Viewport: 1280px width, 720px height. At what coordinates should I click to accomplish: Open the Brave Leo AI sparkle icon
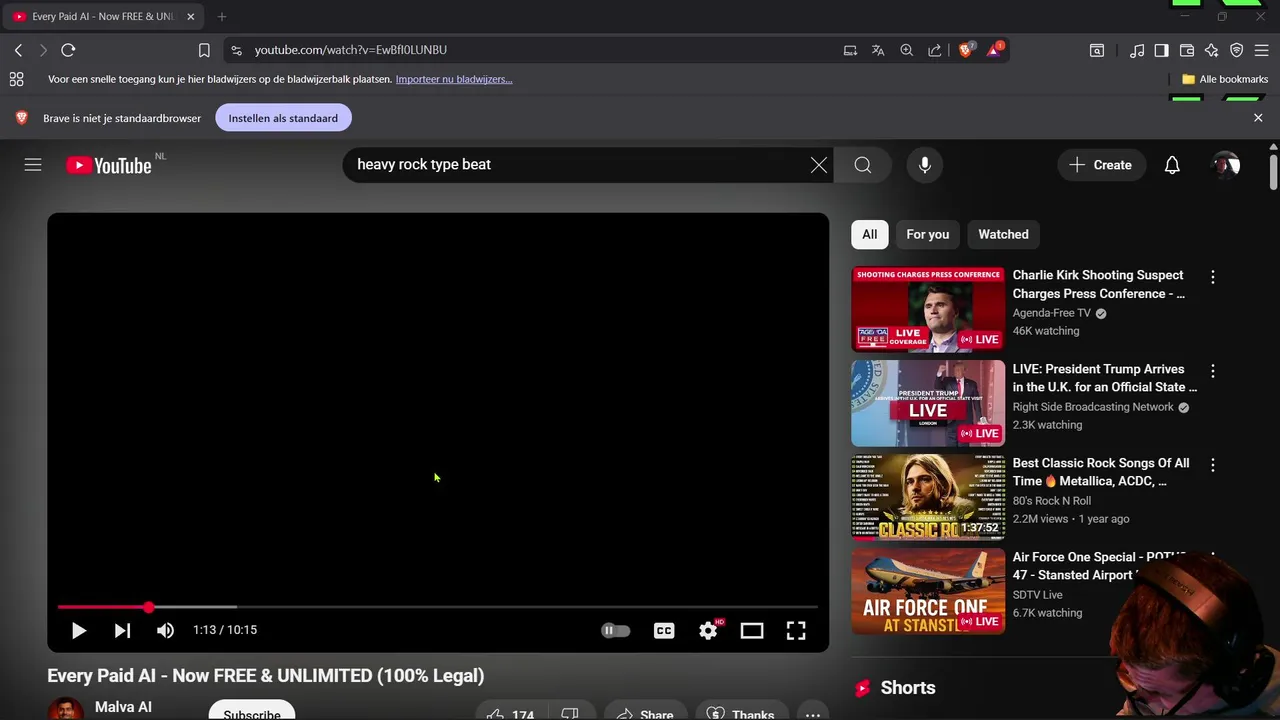click(1211, 50)
